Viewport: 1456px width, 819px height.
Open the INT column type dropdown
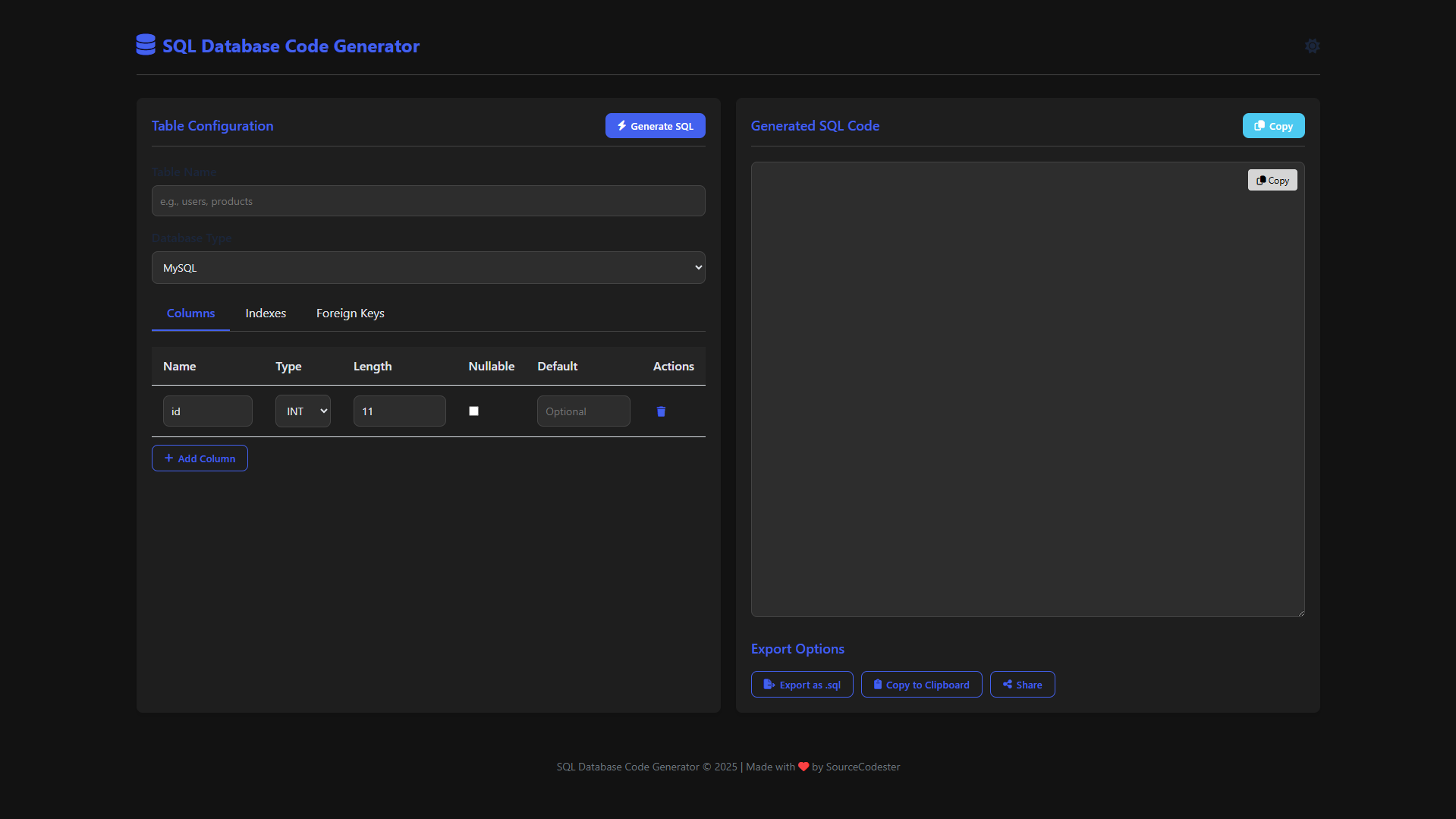pyautogui.click(x=303, y=411)
